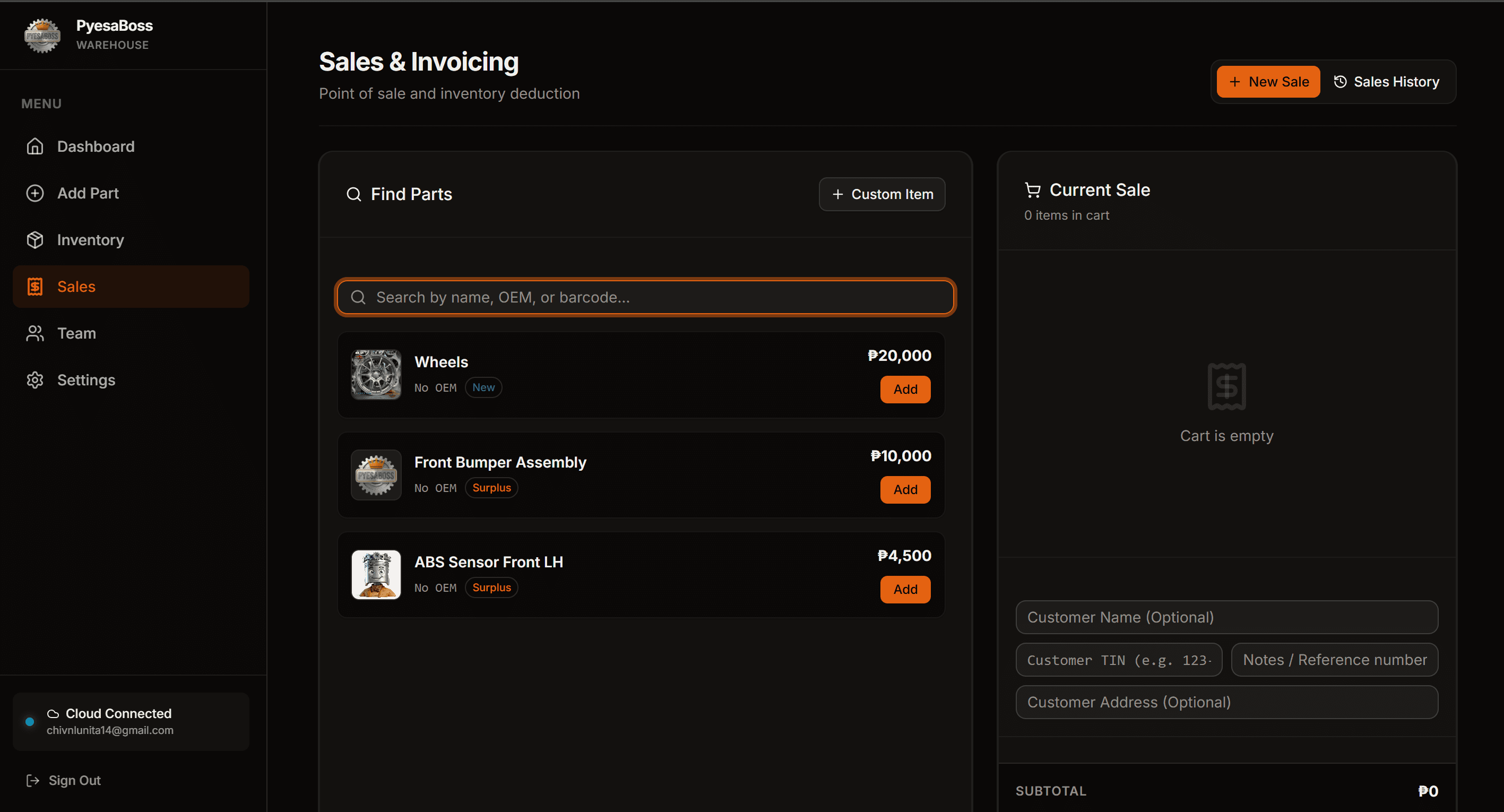Open Inventory via its box icon
The height and width of the screenshot is (812, 1504).
click(x=35, y=240)
